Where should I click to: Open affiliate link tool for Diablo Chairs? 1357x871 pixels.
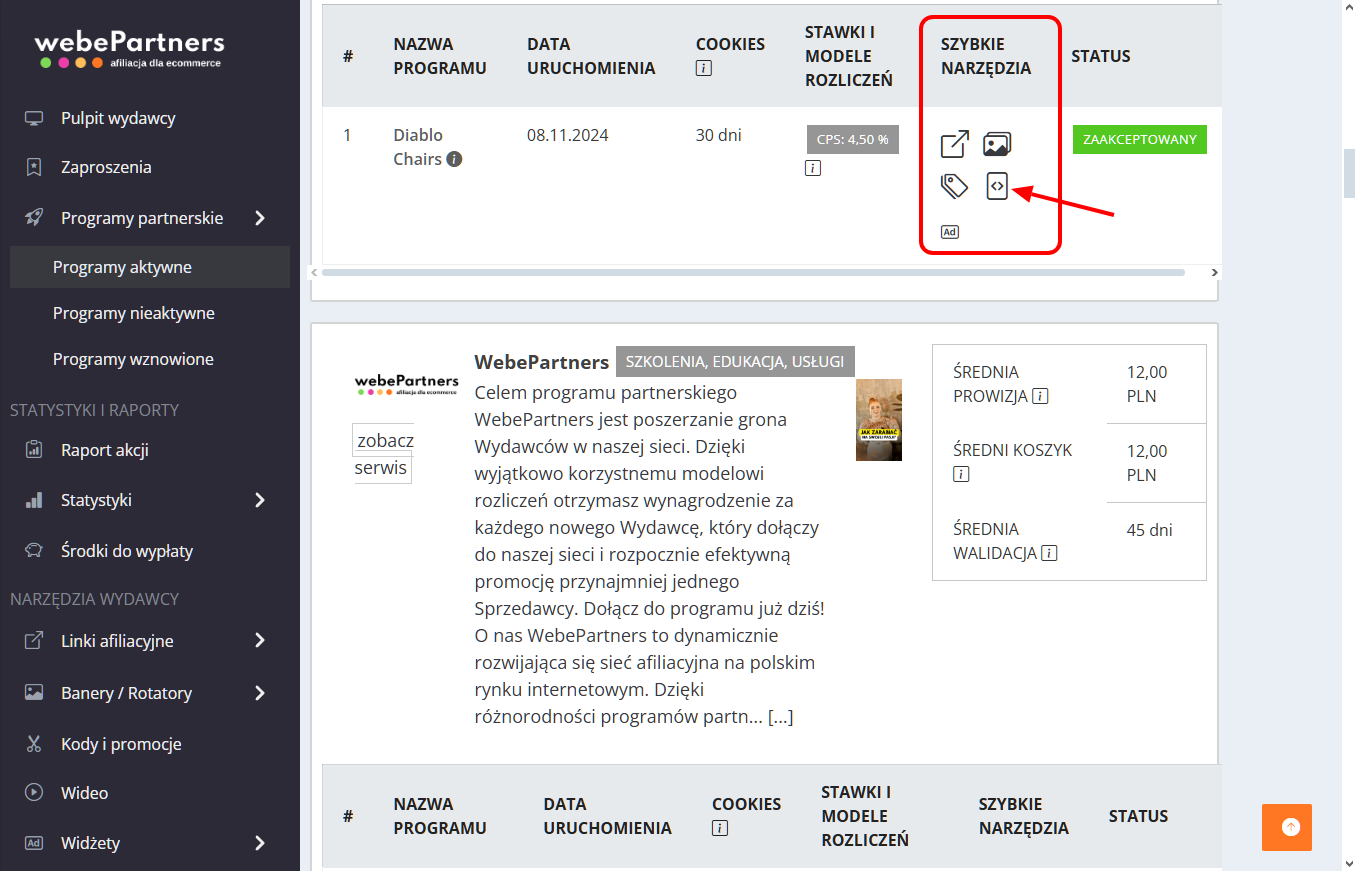click(955, 144)
